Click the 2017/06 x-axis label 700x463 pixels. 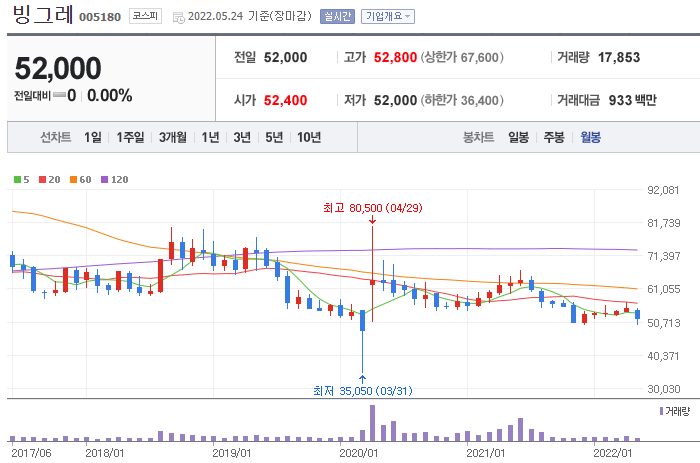coord(31,453)
